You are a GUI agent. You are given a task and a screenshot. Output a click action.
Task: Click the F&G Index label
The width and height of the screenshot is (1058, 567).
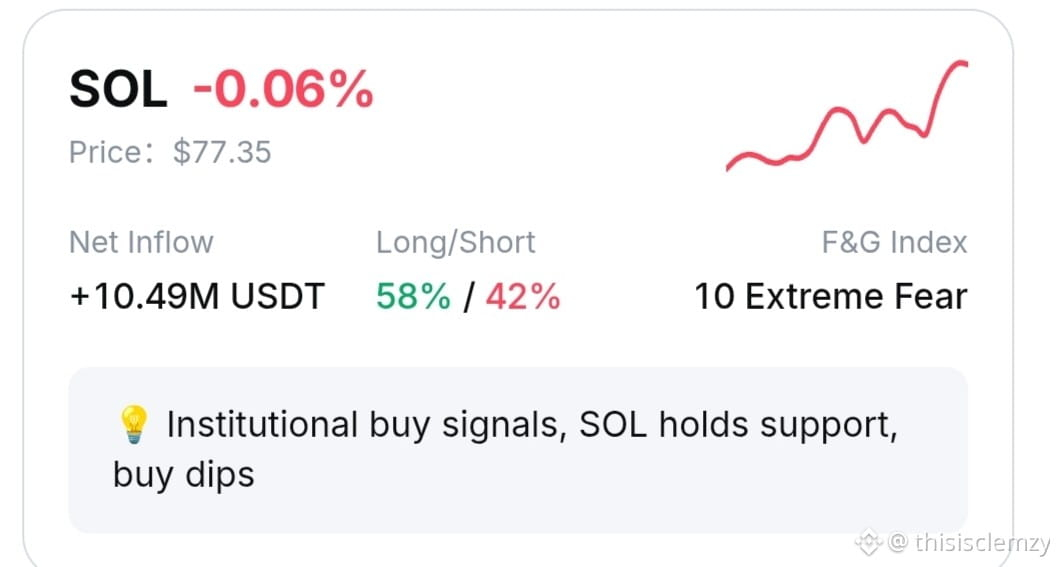coord(895,242)
